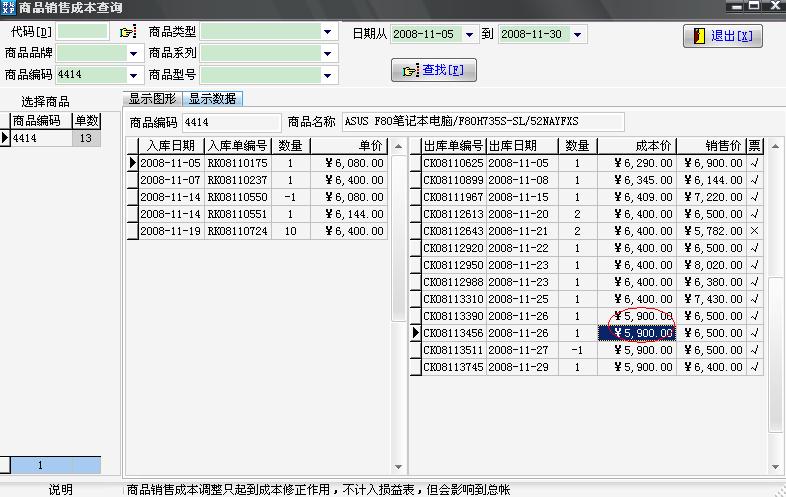
Task: Switch to the 显示数据 tab
Action: pos(213,99)
